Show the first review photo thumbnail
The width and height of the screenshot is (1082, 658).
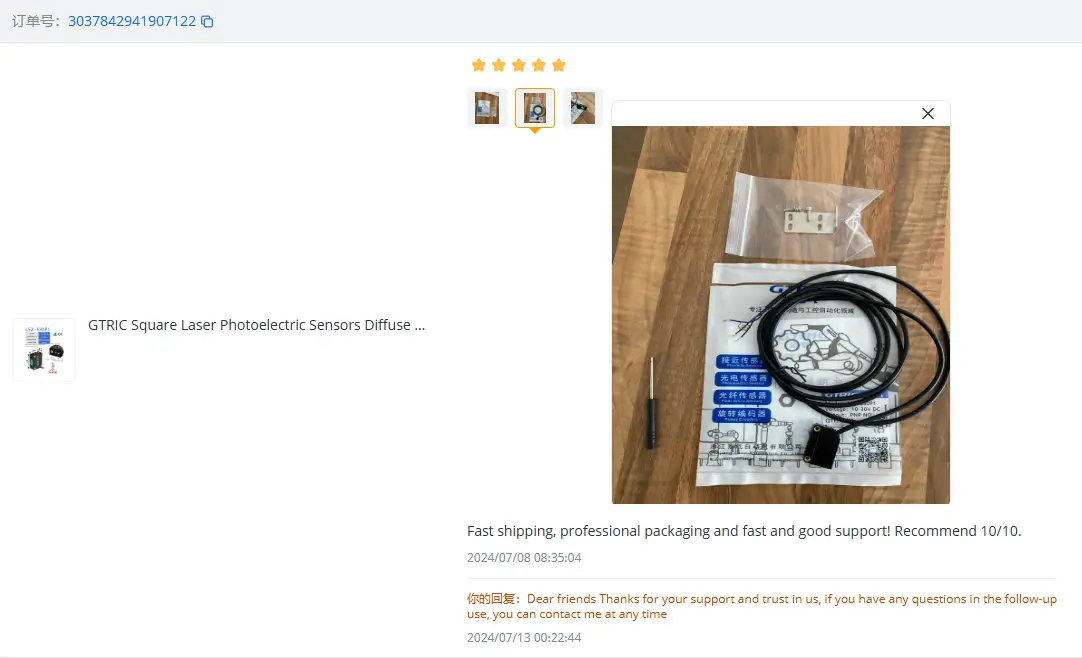point(486,108)
